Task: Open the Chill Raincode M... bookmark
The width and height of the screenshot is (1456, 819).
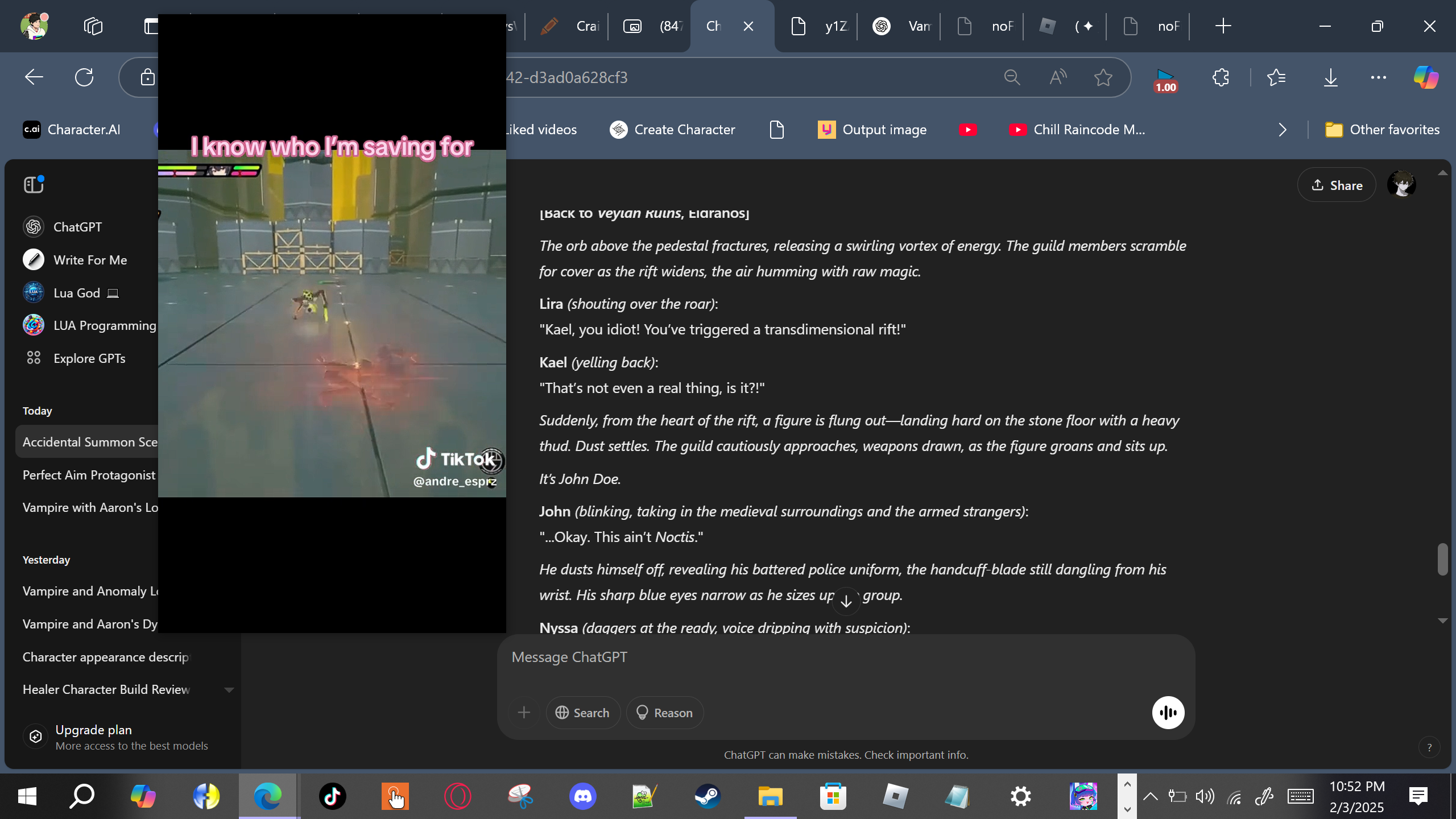Action: (1077, 130)
